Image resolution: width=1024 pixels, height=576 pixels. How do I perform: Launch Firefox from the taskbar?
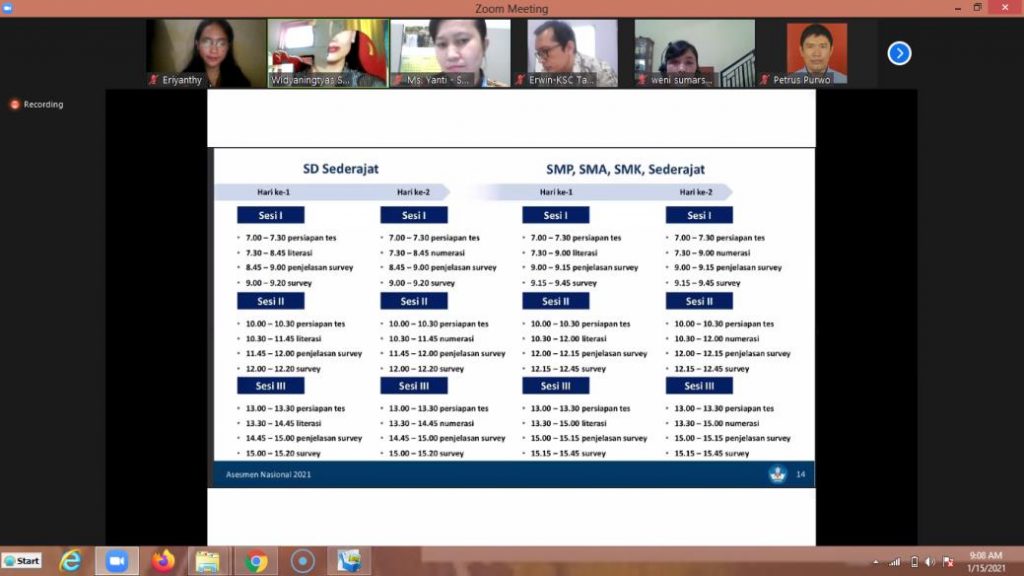163,561
